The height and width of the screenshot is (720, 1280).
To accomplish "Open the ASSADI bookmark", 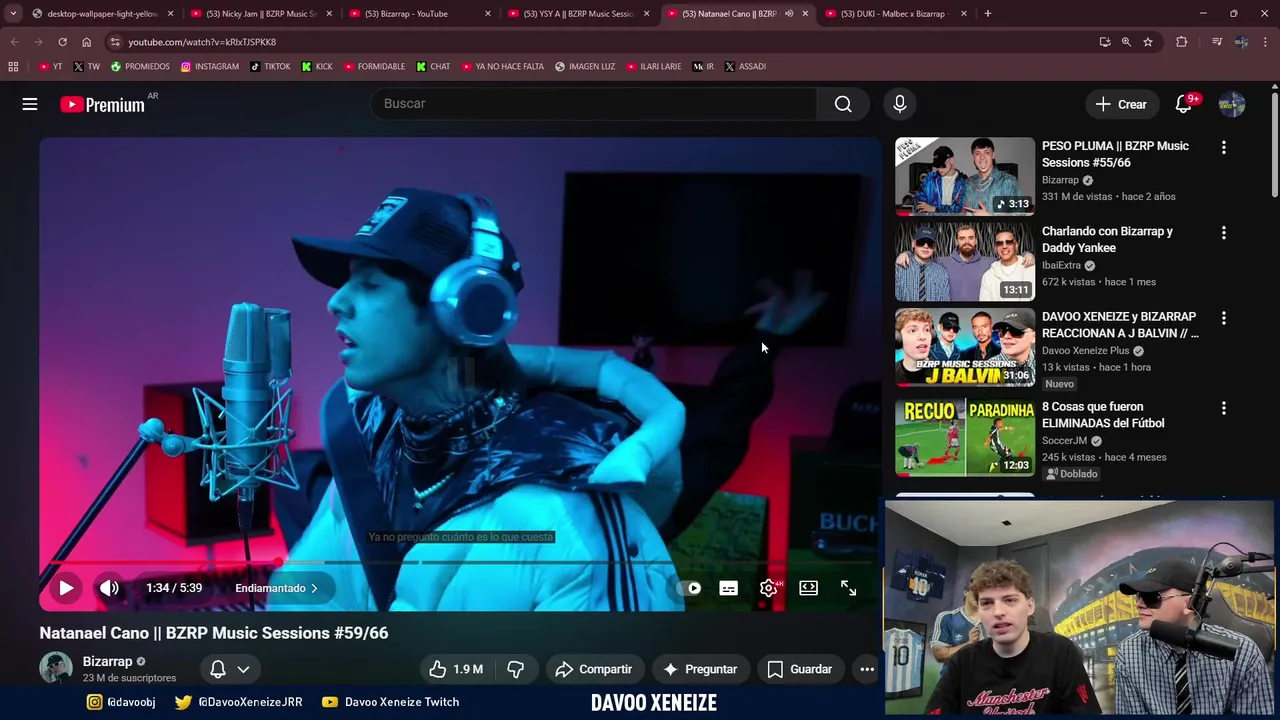I will tap(745, 67).
